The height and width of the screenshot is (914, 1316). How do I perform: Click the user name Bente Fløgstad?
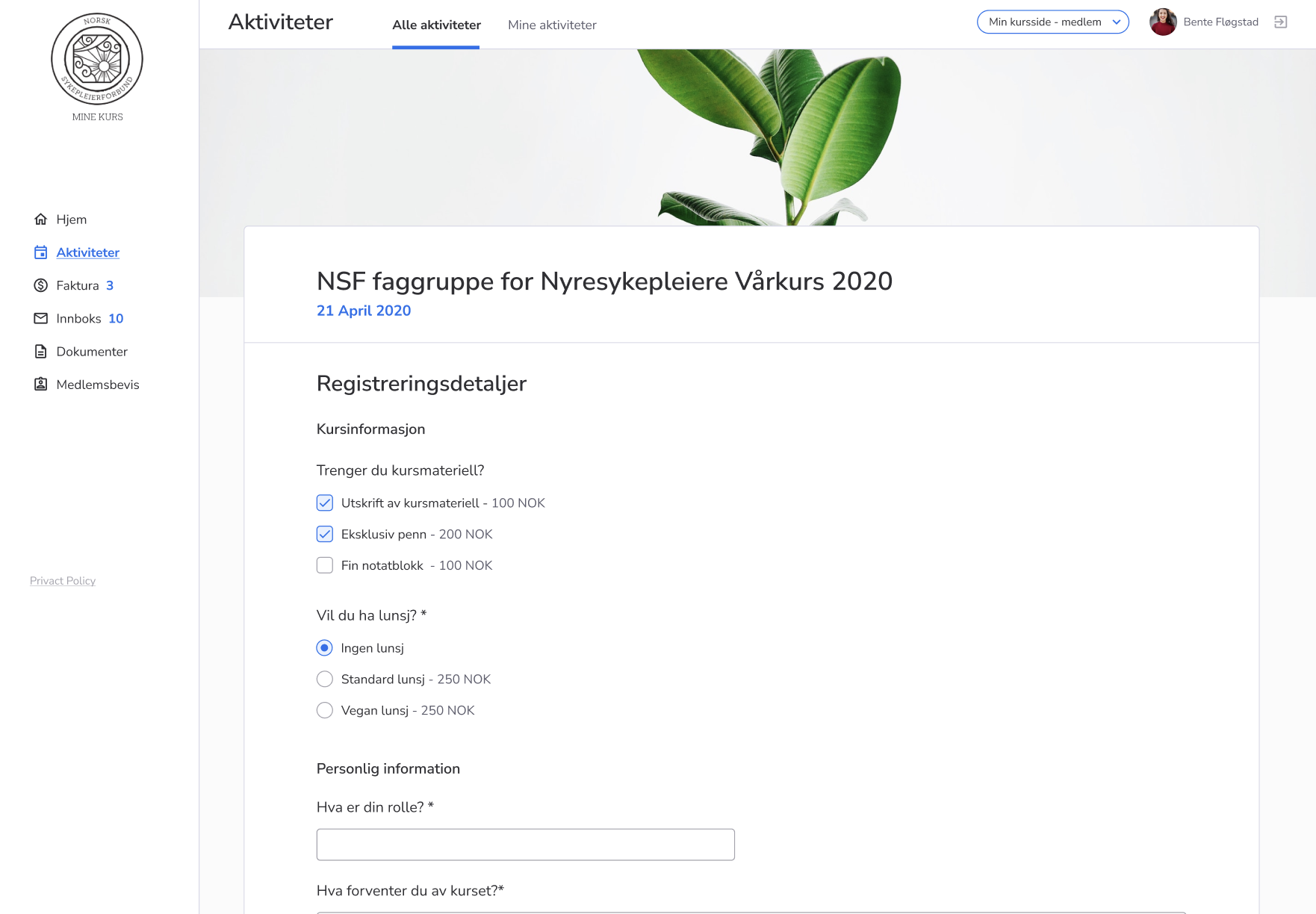click(x=1220, y=22)
